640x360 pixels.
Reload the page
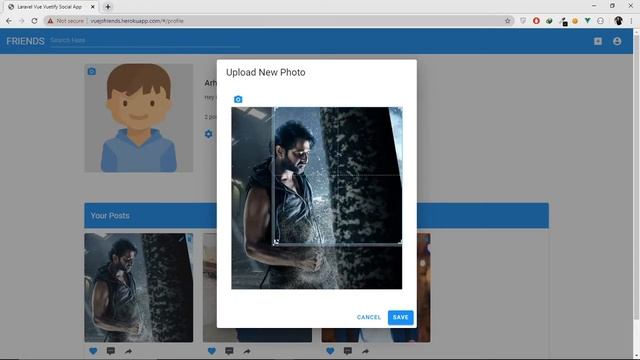click(x=34, y=21)
